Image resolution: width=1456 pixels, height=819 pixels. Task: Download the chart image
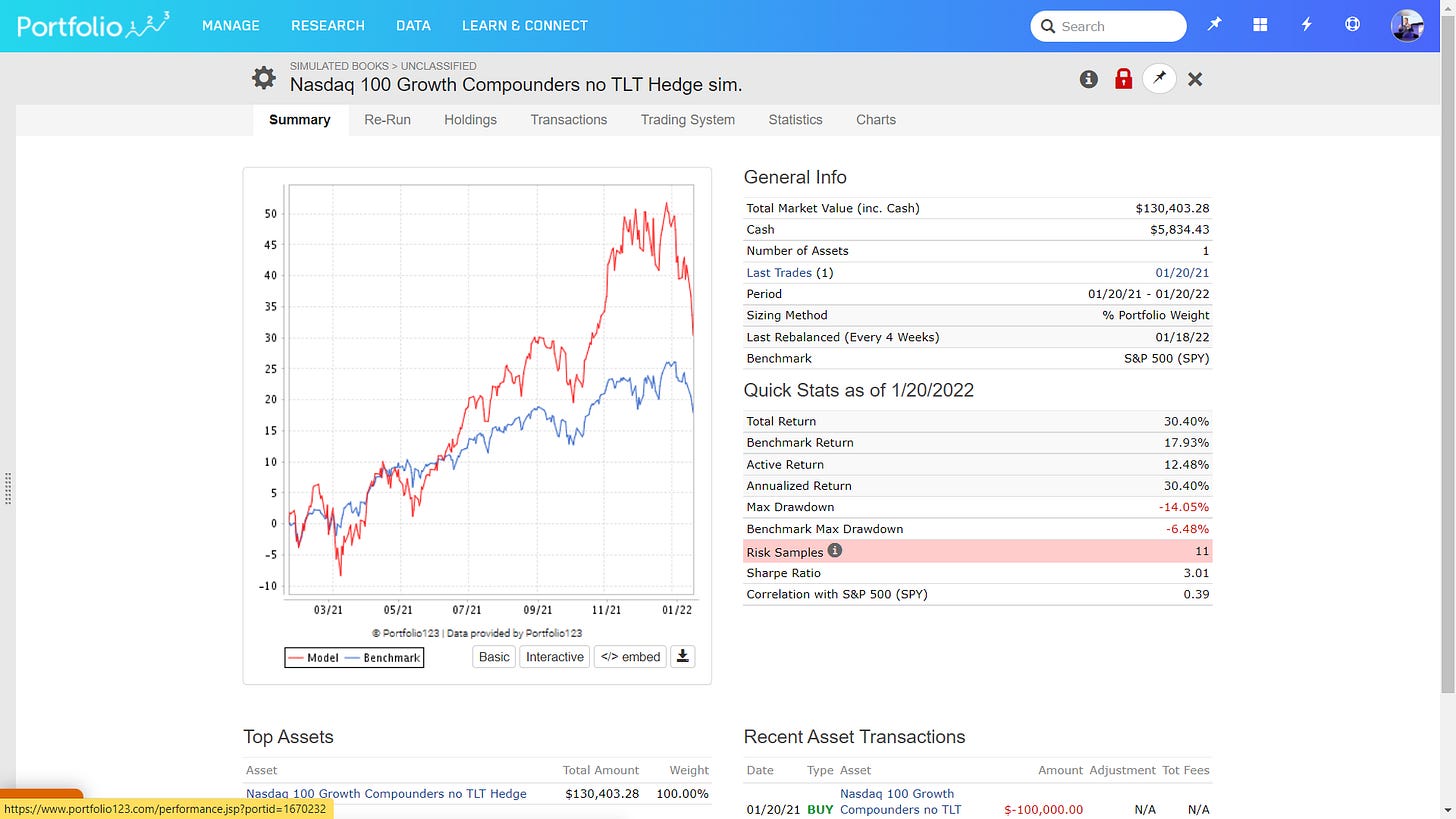[x=682, y=656]
